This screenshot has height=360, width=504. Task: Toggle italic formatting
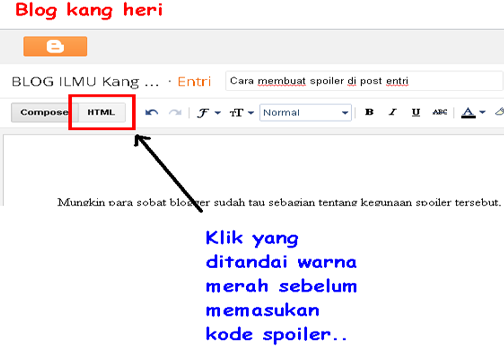click(x=393, y=112)
